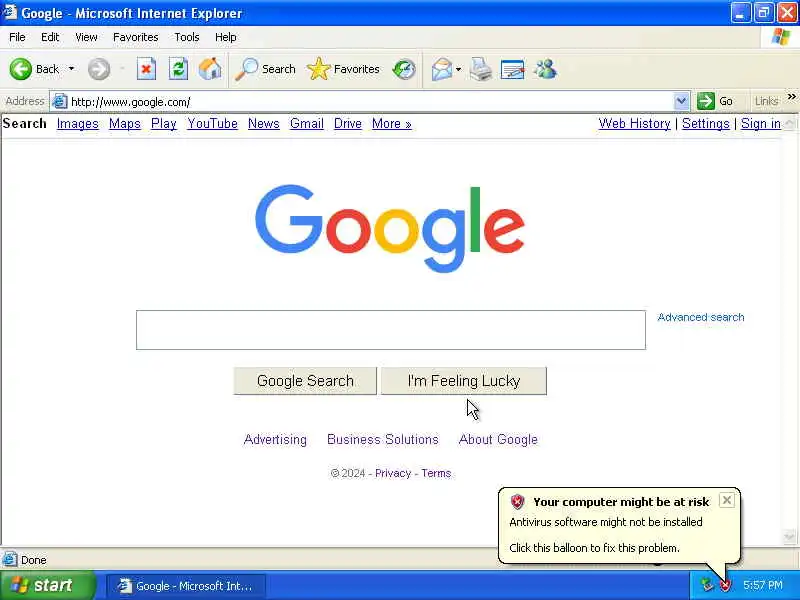Expand the Mail button dropdown arrow
Viewport: 800px width, 600px height.
(x=458, y=69)
